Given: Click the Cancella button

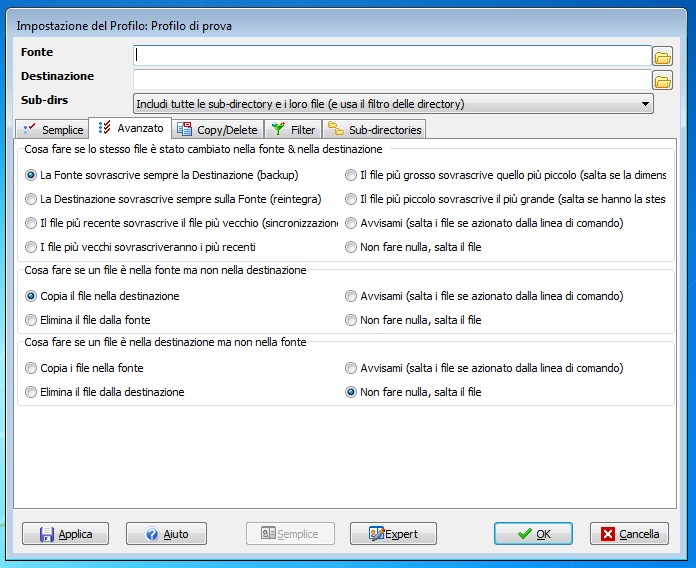Looking at the screenshot, I should pyautogui.click(x=629, y=534).
